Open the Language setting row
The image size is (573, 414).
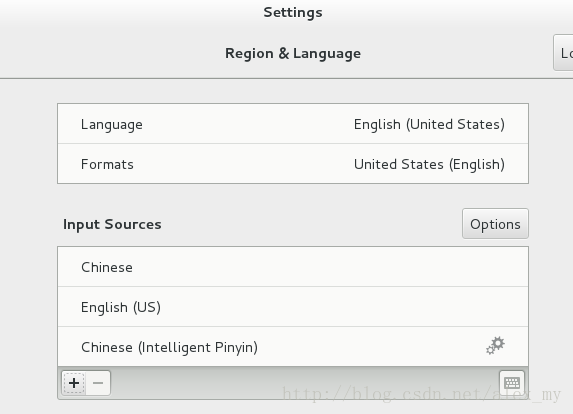293,124
